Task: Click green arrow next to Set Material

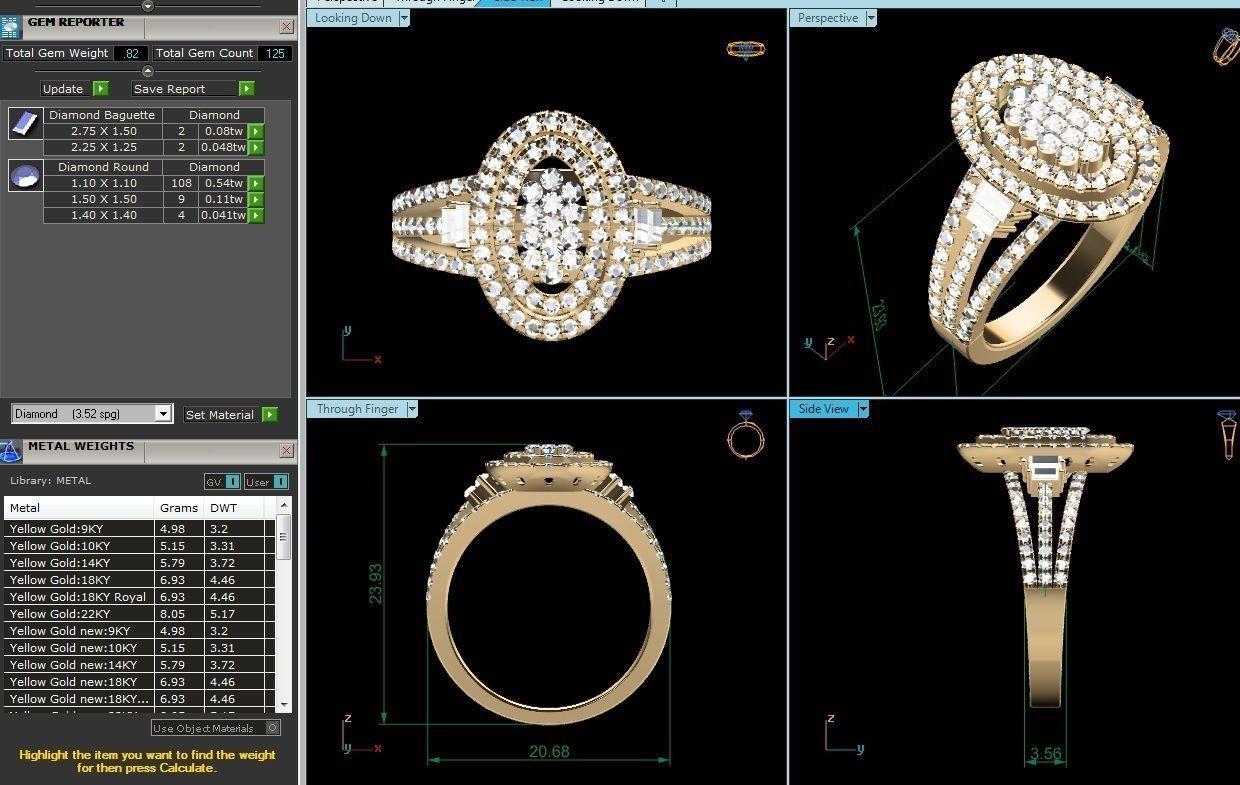Action: [270, 414]
